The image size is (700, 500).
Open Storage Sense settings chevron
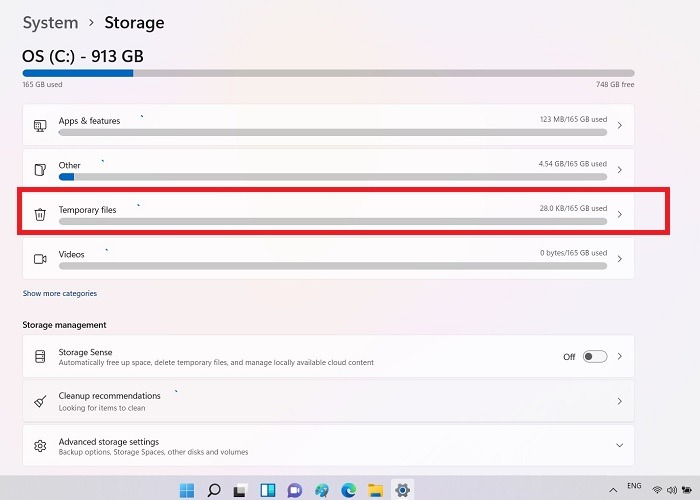point(620,356)
